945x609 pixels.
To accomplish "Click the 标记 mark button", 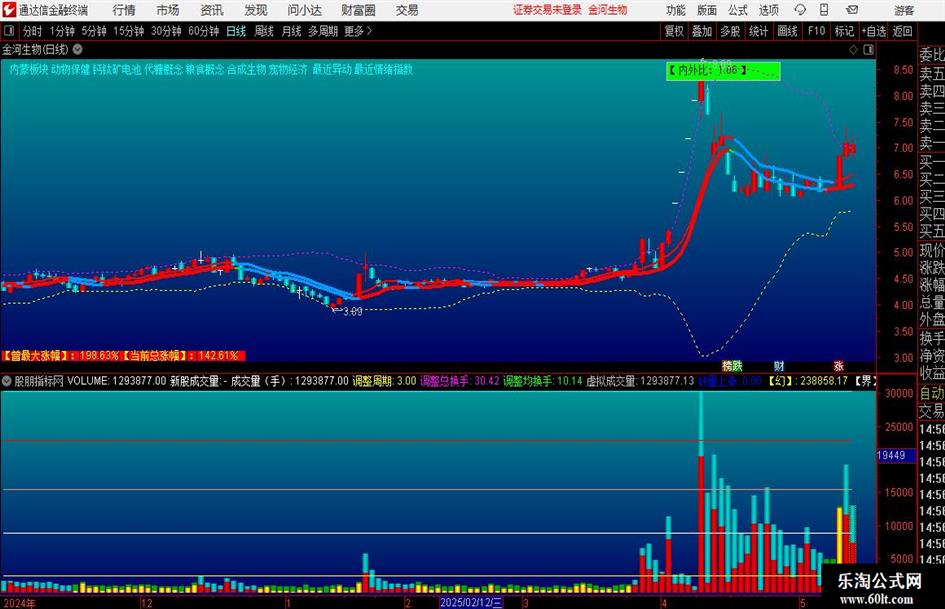I will tap(844, 31).
